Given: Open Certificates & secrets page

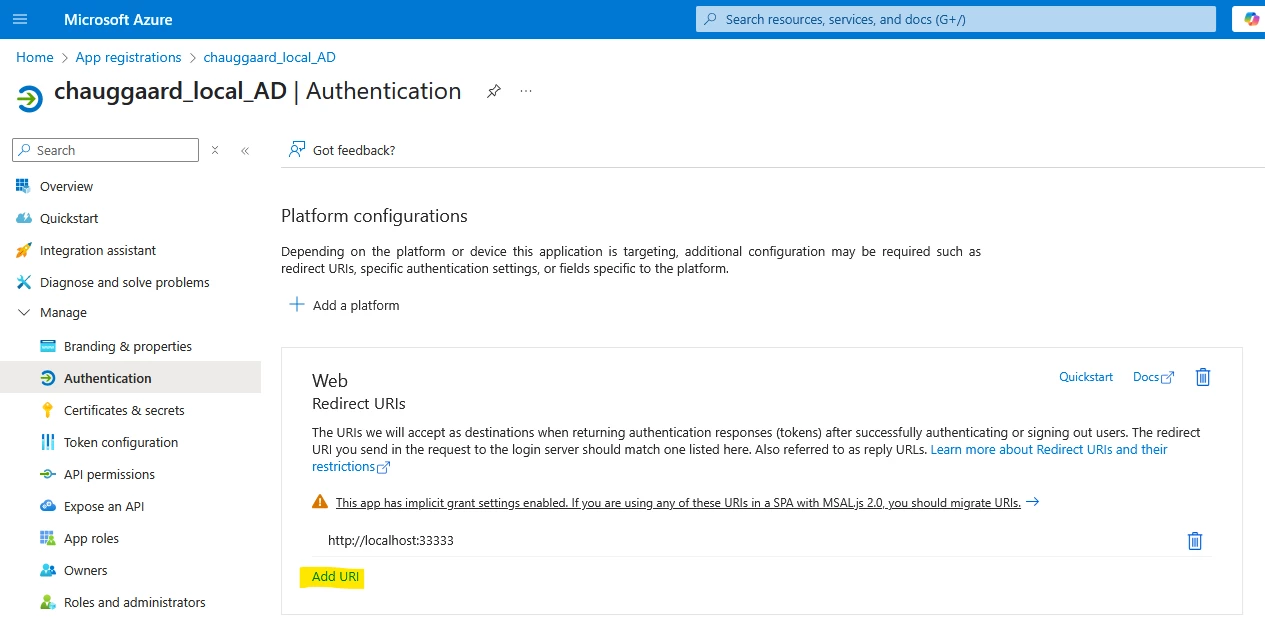Looking at the screenshot, I should [124, 410].
